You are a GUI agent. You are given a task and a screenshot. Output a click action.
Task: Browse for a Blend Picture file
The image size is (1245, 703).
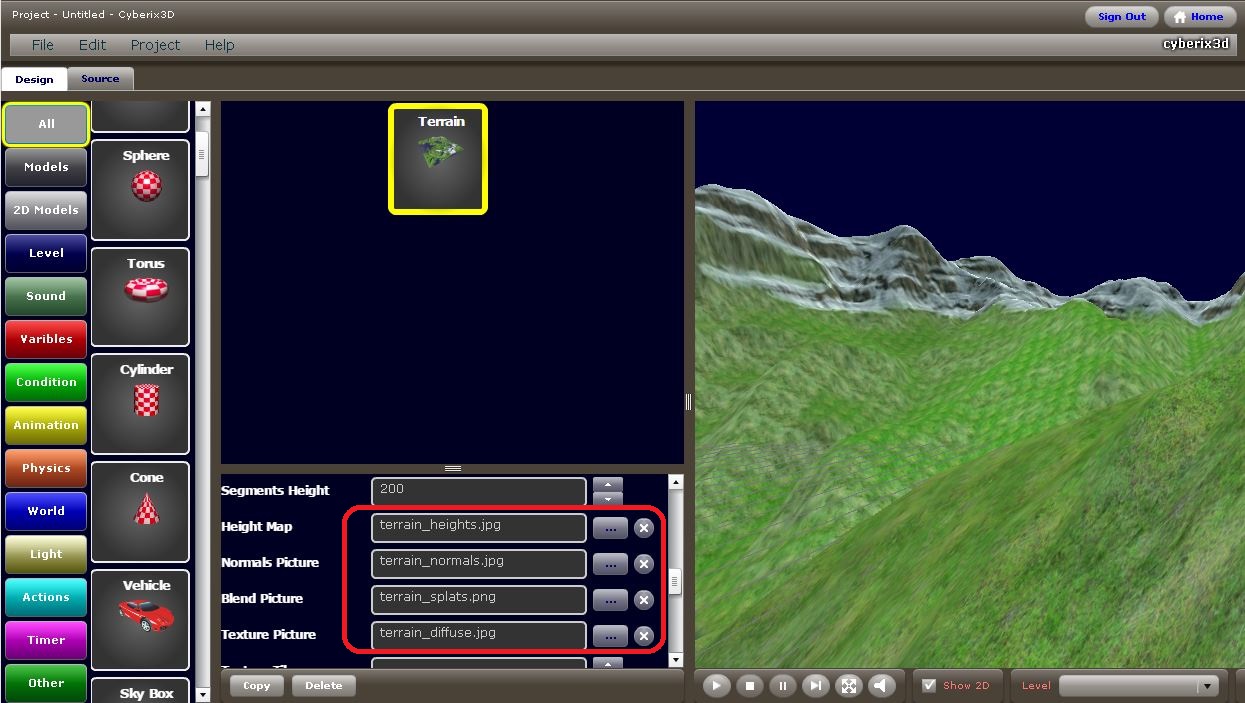pyautogui.click(x=610, y=599)
